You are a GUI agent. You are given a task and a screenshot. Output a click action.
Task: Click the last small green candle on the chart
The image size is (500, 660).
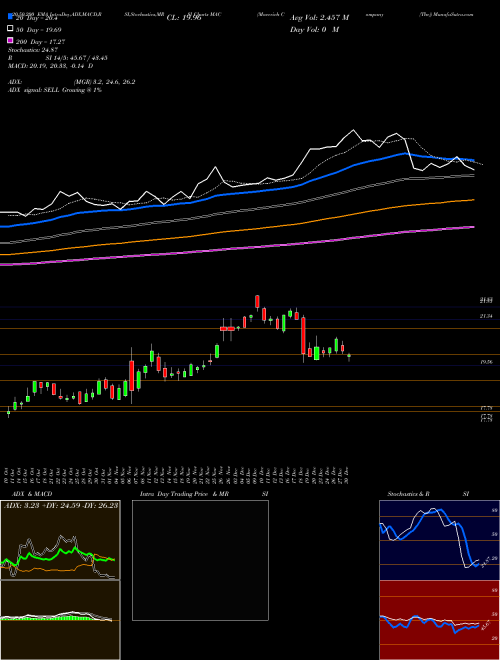point(348,356)
